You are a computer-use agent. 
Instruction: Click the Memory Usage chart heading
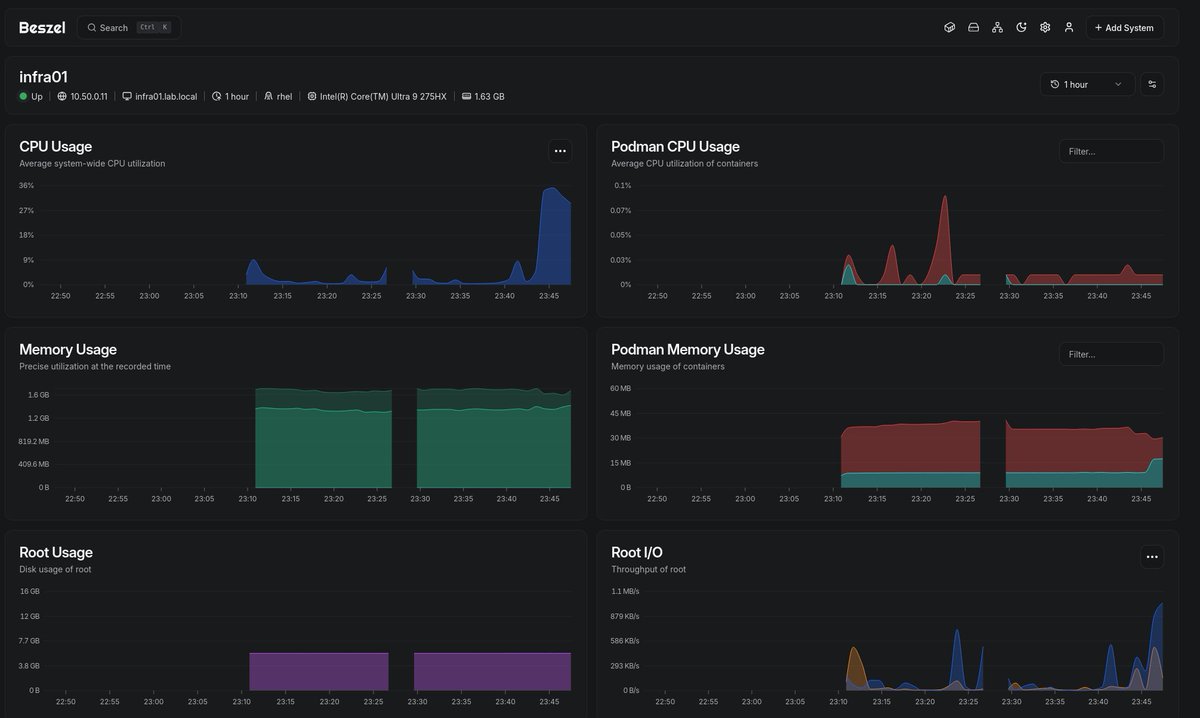pyautogui.click(x=68, y=350)
